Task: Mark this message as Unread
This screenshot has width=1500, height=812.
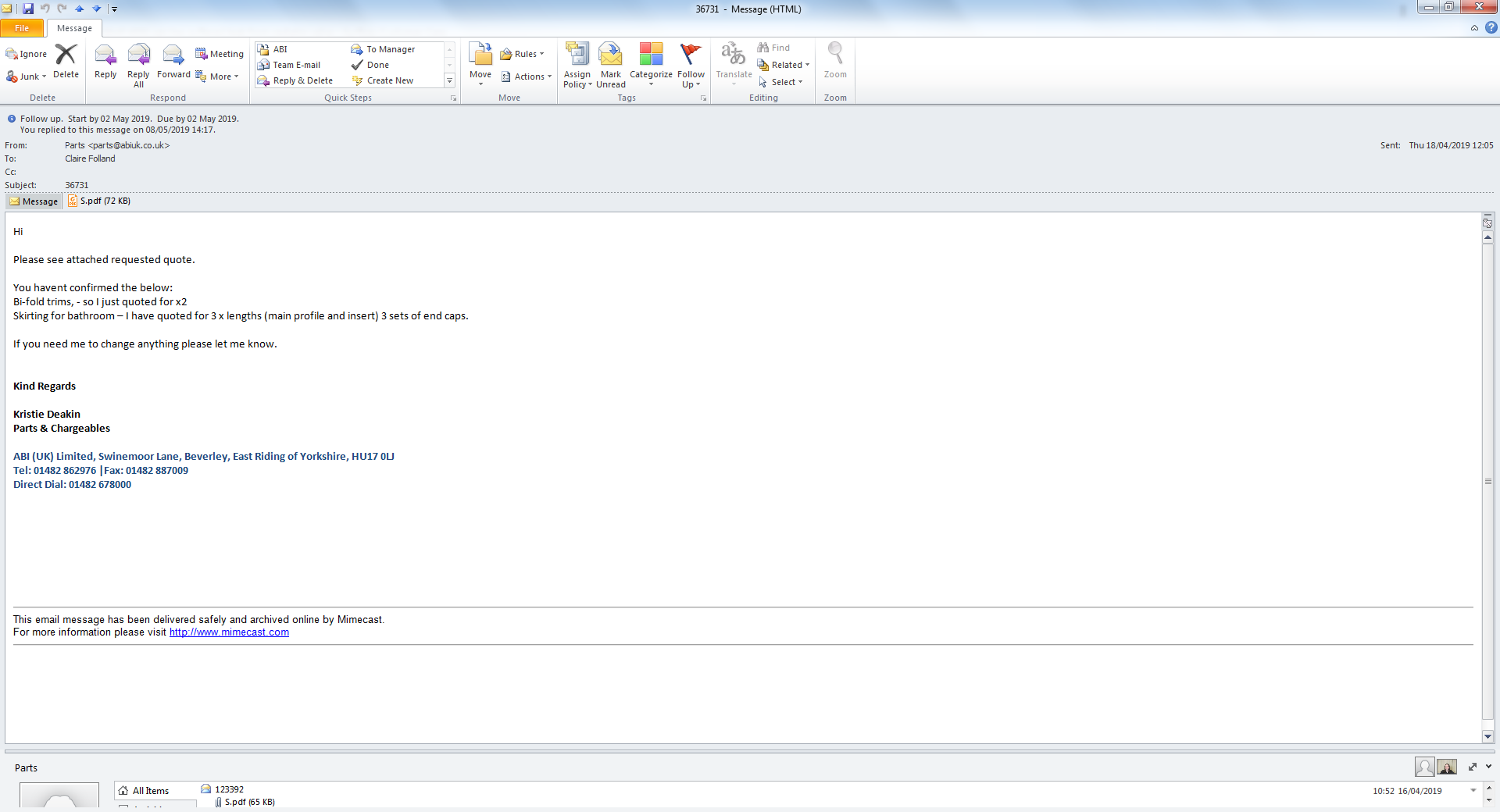Action: (x=611, y=66)
